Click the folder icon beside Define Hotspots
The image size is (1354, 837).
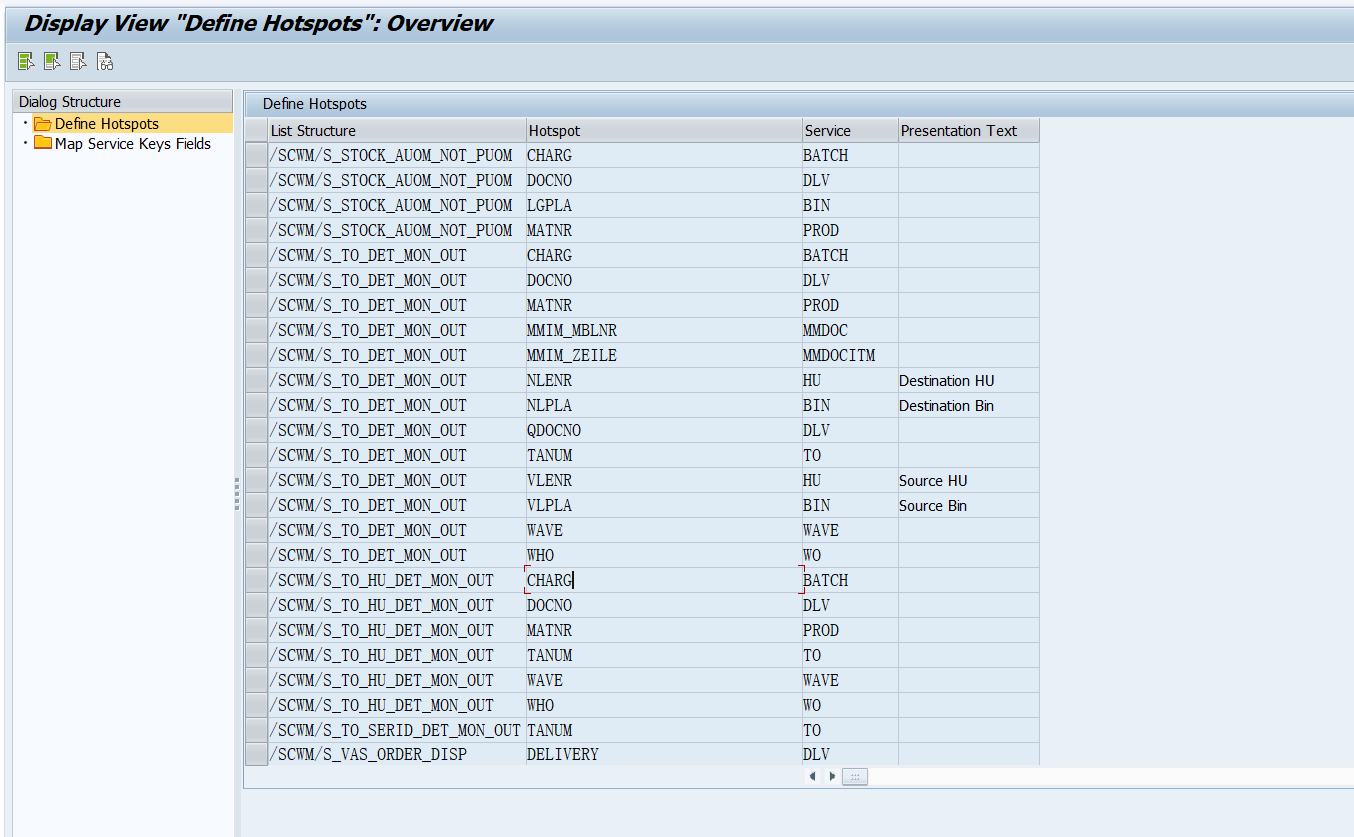(43, 123)
